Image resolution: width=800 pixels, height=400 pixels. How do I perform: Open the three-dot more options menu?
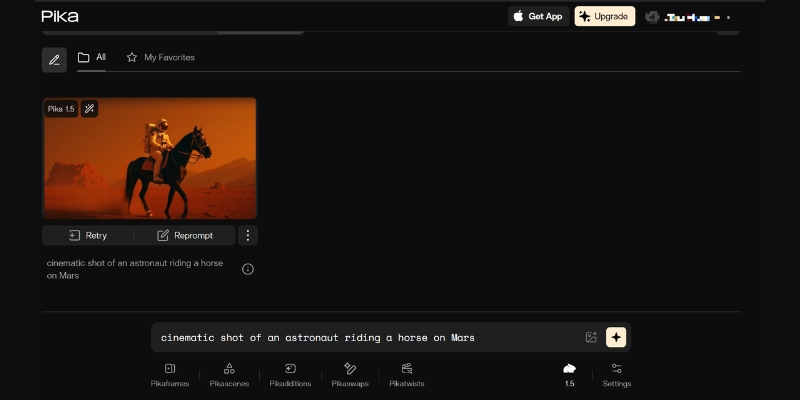(x=248, y=235)
